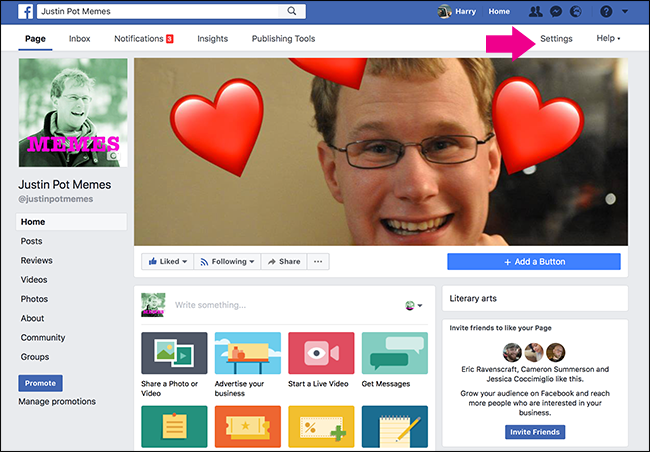The height and width of the screenshot is (452, 650).
Task: Open the Inbox tab
Action: pyautogui.click(x=80, y=39)
